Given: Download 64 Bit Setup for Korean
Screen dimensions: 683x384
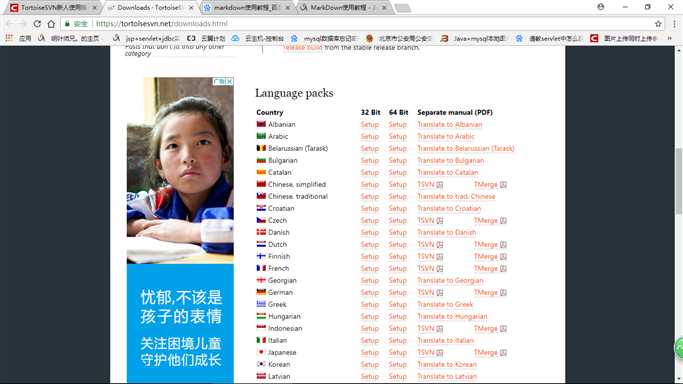Looking at the screenshot, I should (x=398, y=364).
